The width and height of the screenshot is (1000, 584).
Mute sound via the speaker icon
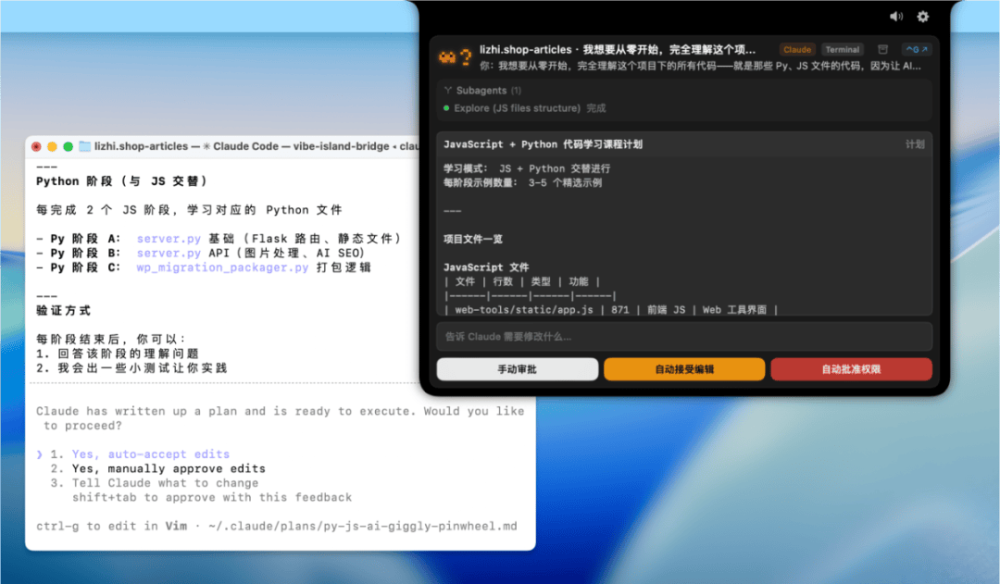(x=896, y=17)
